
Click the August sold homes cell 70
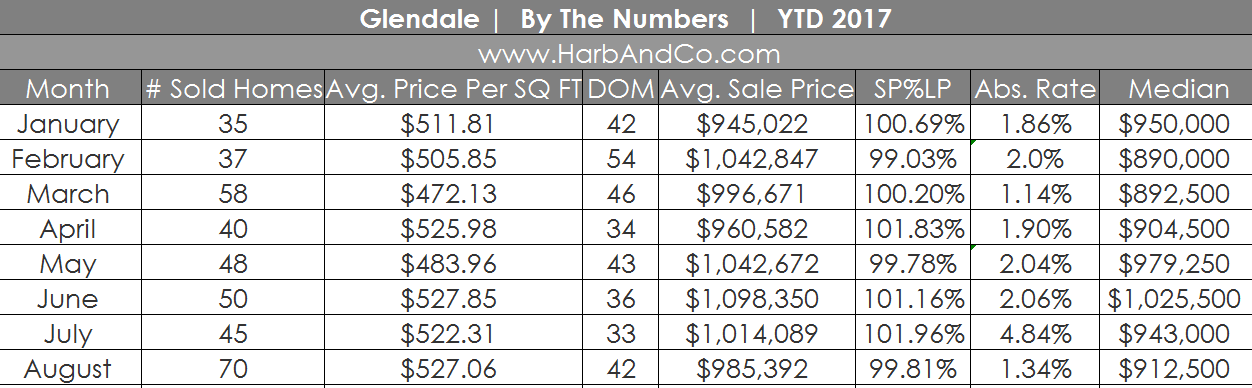[x=234, y=369]
